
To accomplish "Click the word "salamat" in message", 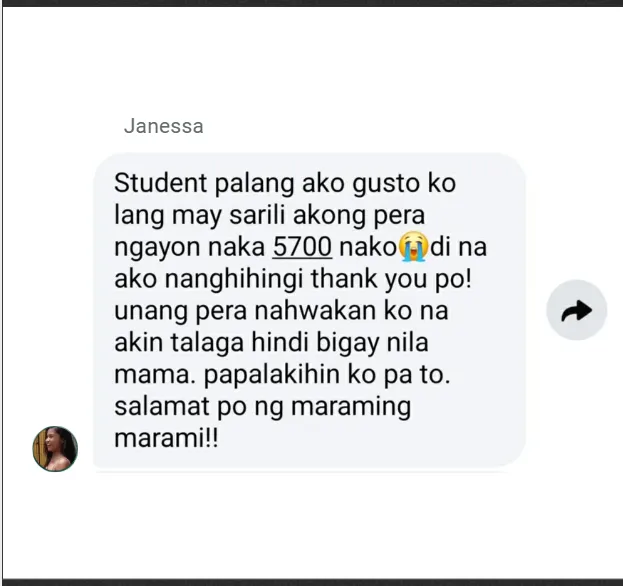I will (162, 406).
